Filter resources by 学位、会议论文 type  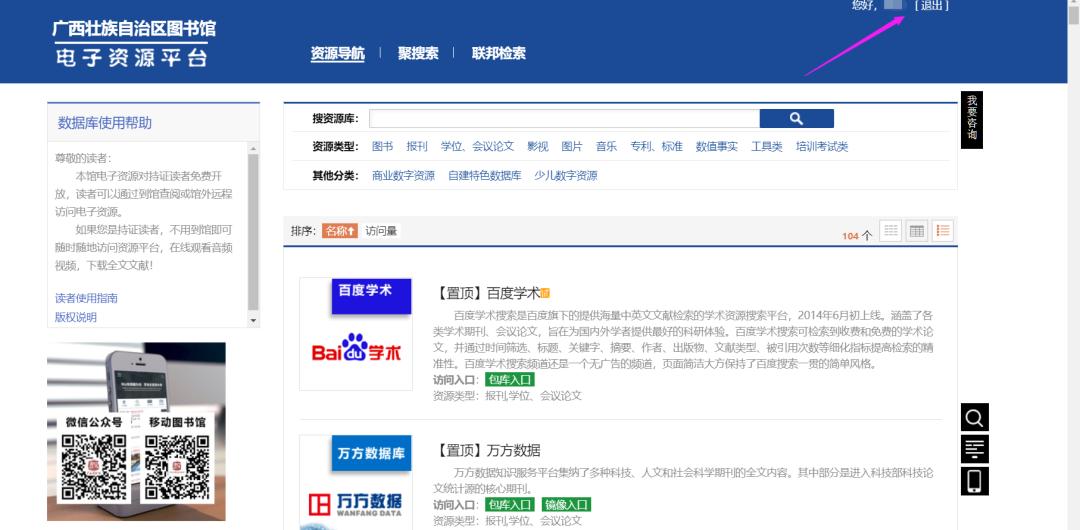(x=477, y=147)
